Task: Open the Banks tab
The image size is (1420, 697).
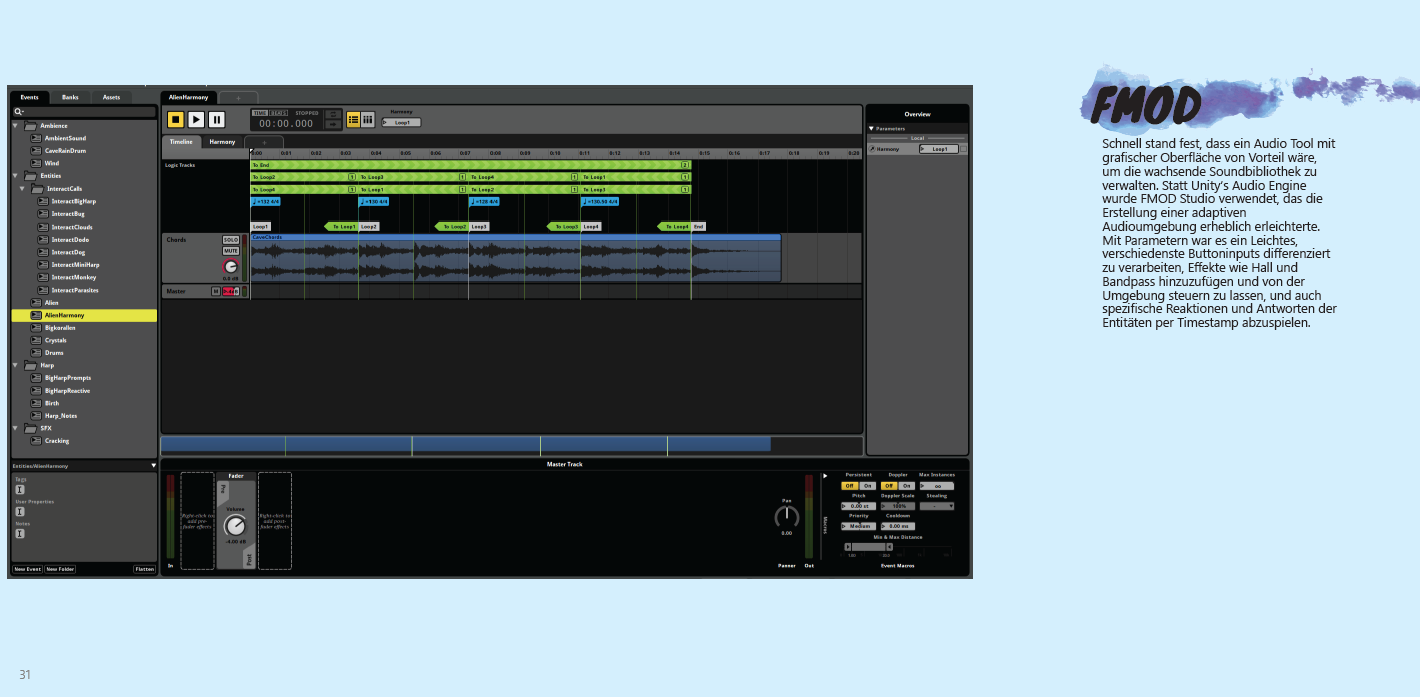Action: (x=70, y=97)
